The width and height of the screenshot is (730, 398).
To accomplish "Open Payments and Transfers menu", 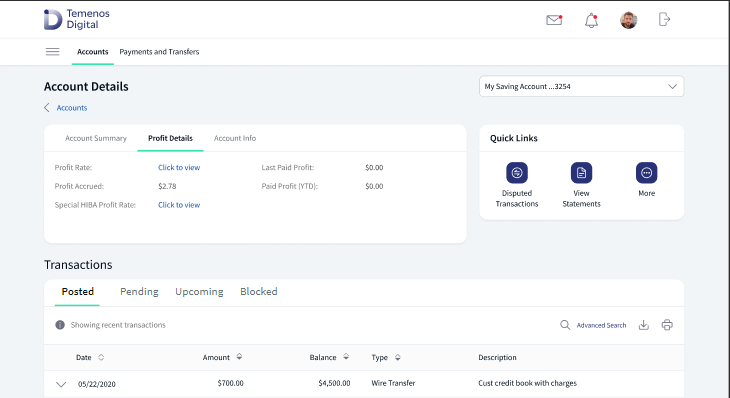I will click(x=159, y=52).
